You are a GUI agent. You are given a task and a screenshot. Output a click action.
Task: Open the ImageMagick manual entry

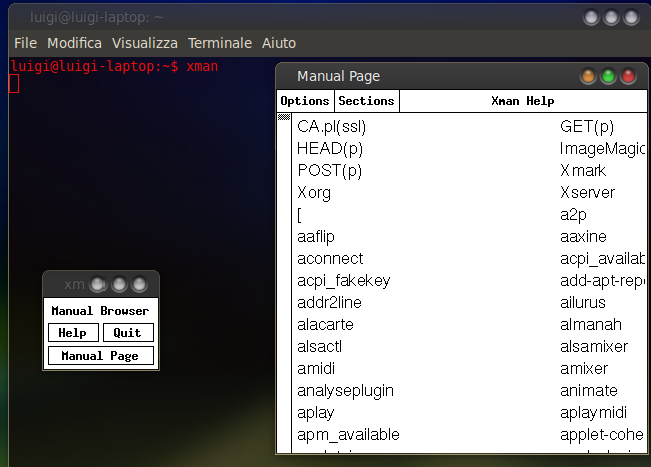pos(602,149)
